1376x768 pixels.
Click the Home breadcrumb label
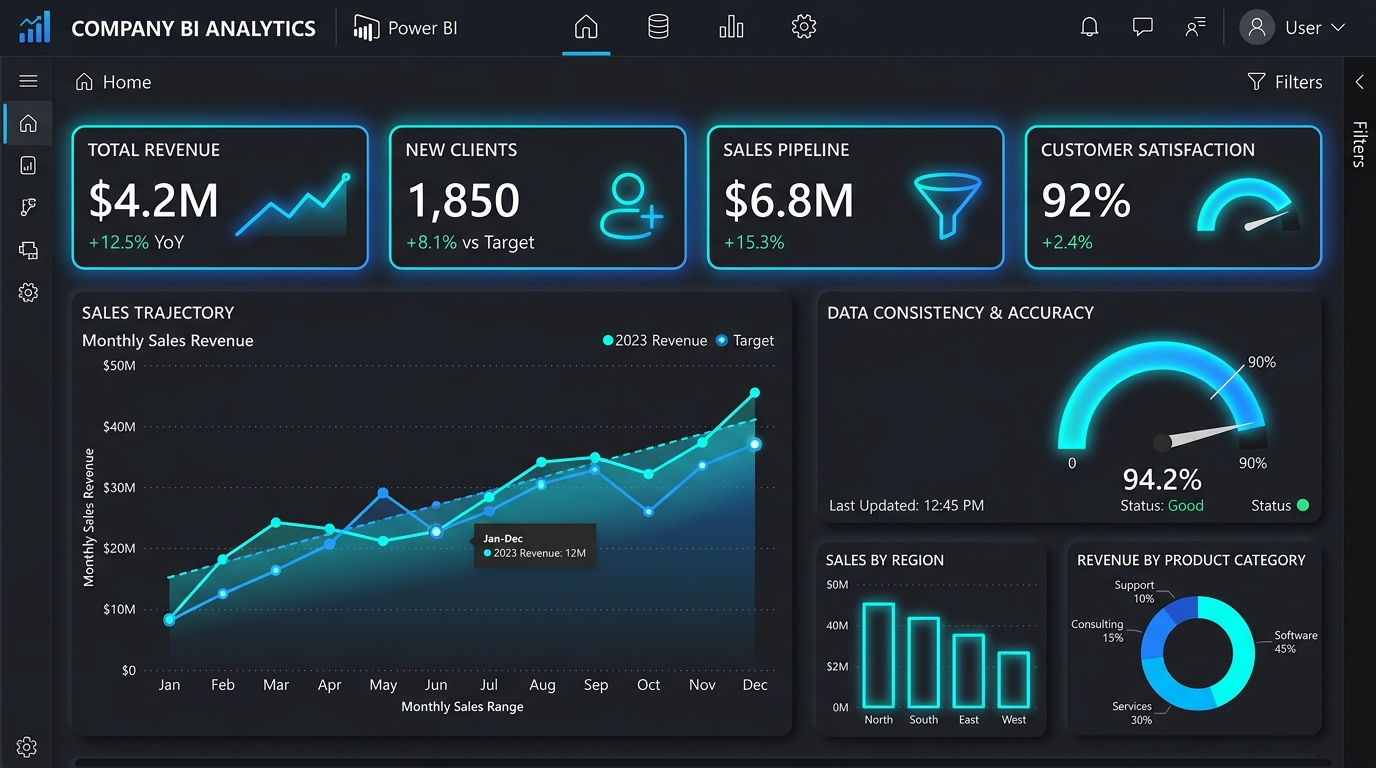127,82
